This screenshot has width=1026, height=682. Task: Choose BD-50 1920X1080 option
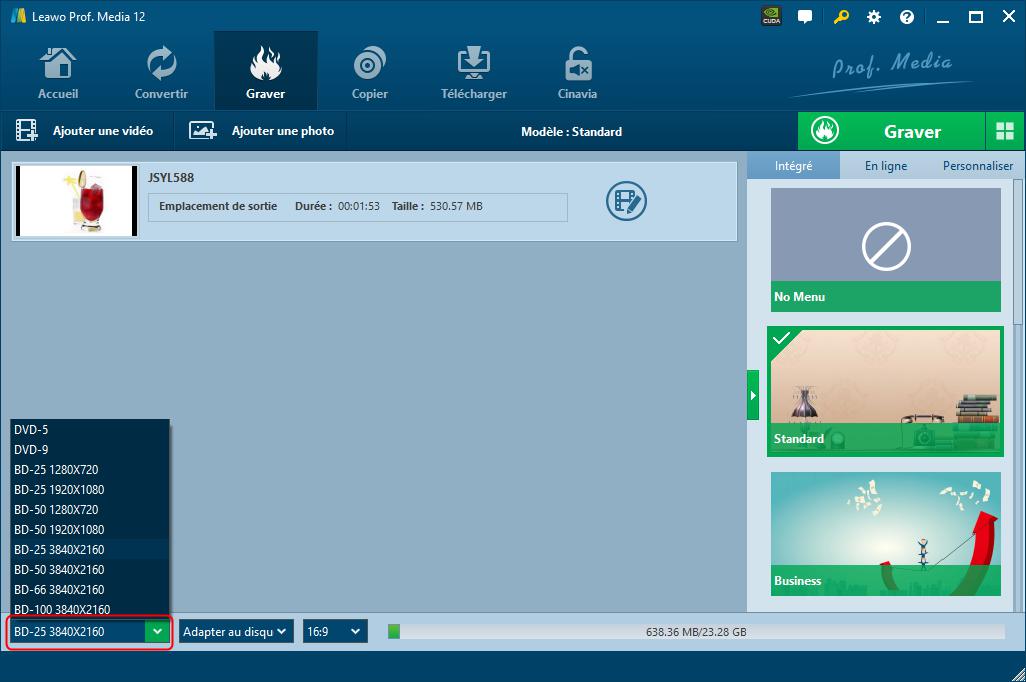pos(90,529)
